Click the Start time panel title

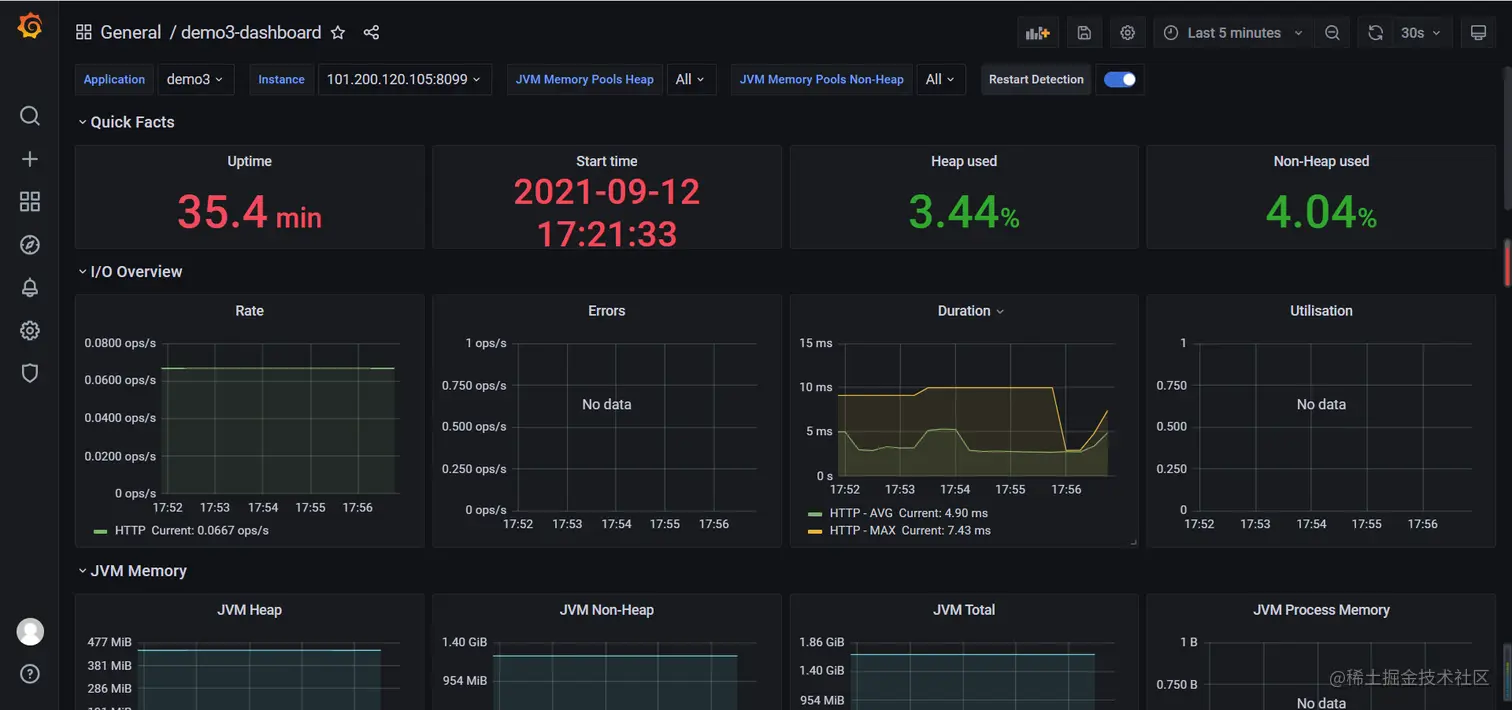tap(606, 161)
